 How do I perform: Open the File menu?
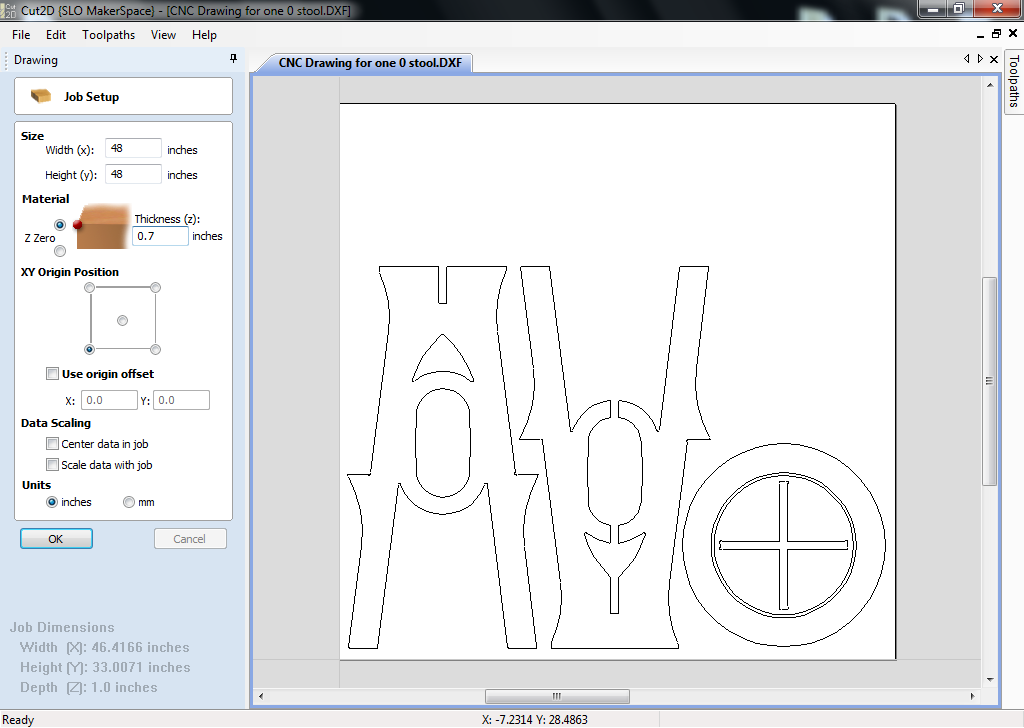click(21, 35)
